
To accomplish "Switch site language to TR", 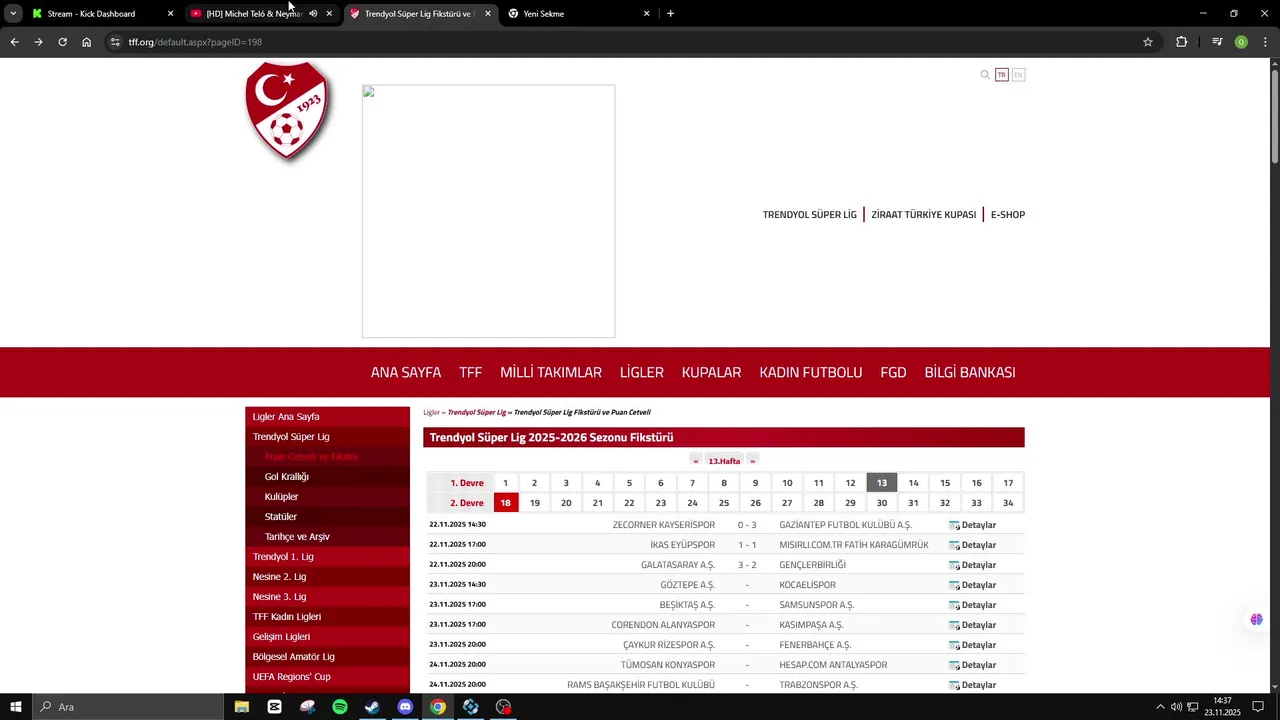I will pos(1002,75).
